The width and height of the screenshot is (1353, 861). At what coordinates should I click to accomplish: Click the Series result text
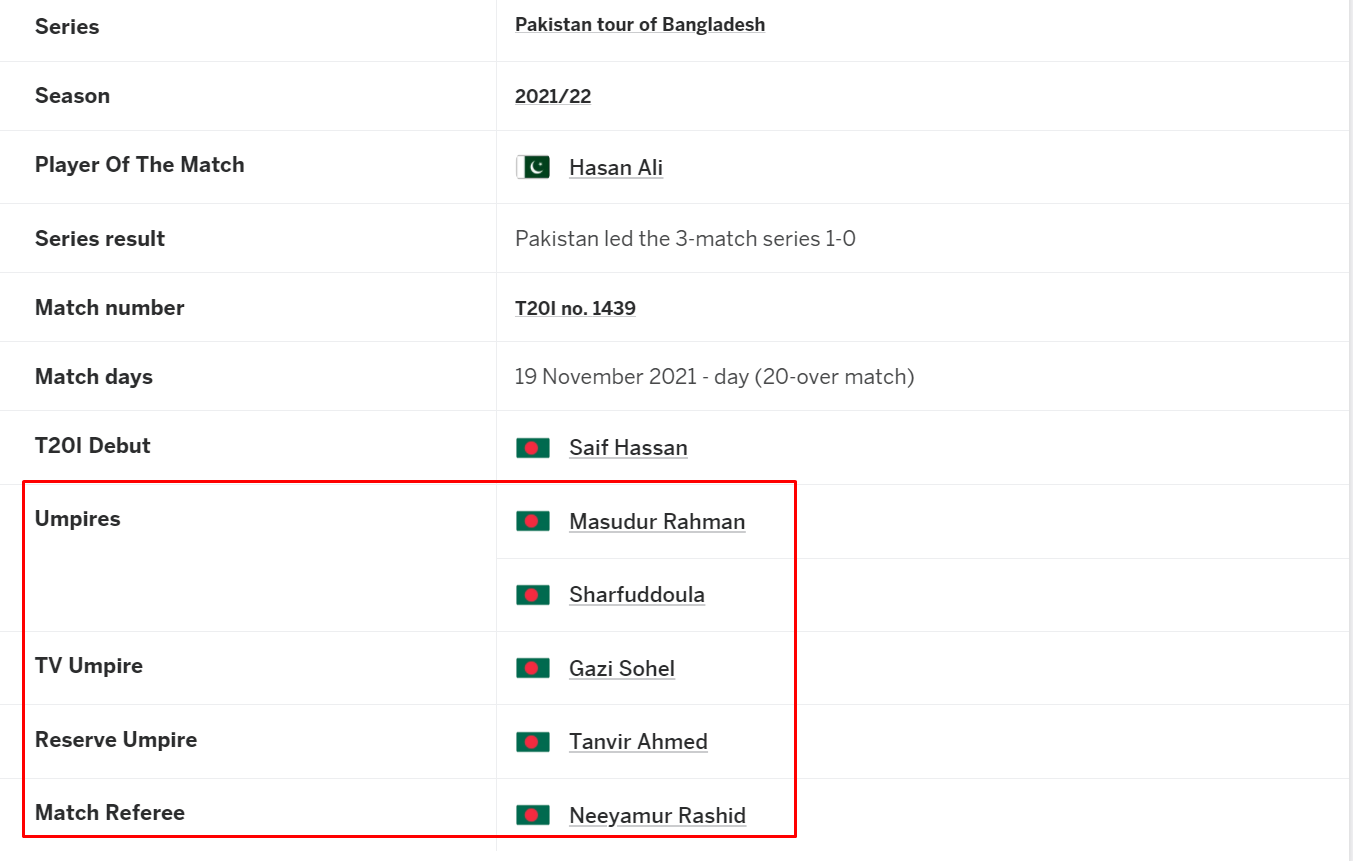(685, 238)
